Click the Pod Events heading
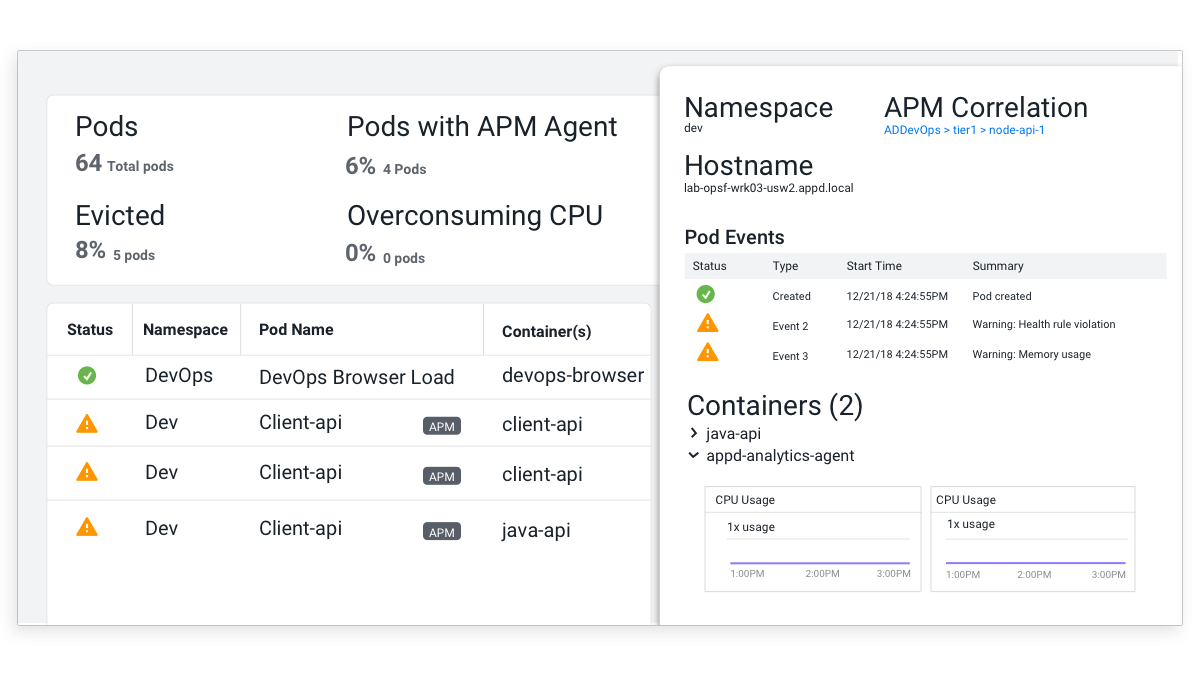The width and height of the screenshot is (1200, 676). (x=735, y=237)
